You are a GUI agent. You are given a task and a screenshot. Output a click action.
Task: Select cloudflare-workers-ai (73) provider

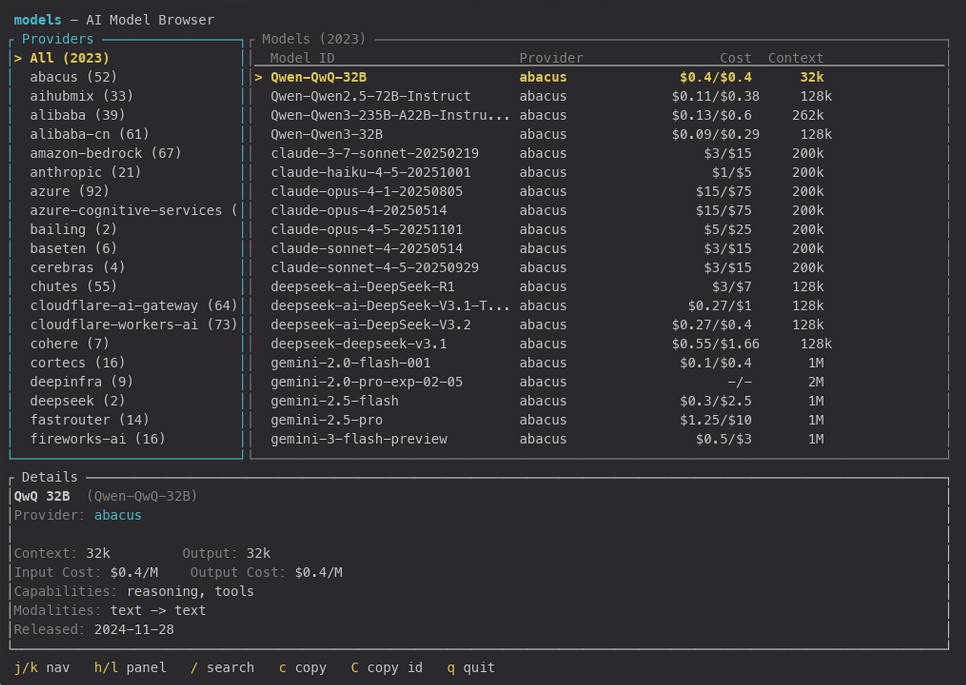coord(133,324)
